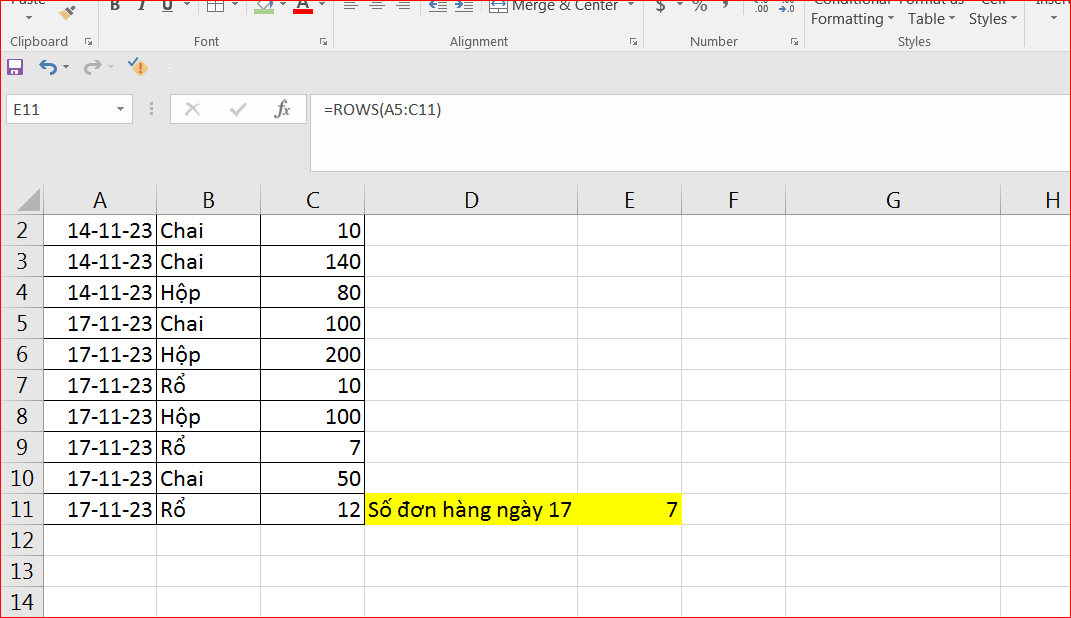
Task: Toggle Bold formatting
Action: pos(115,6)
